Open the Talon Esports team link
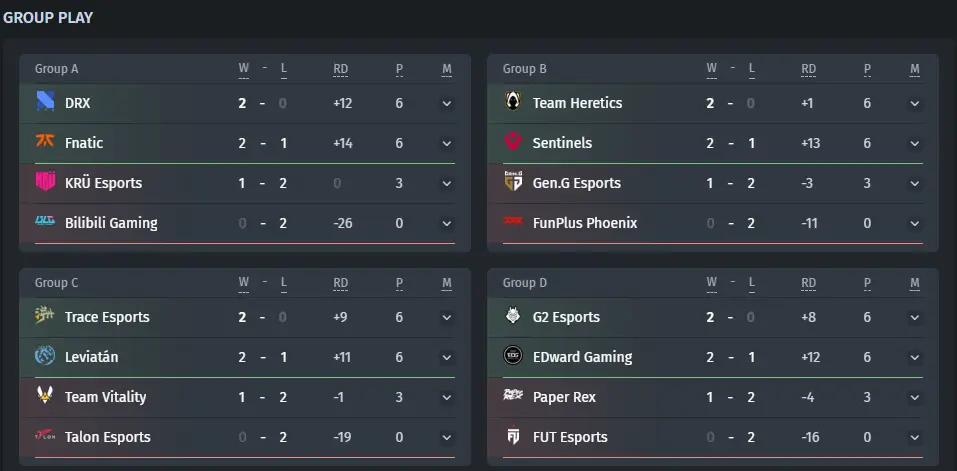Image resolution: width=957 pixels, height=471 pixels. 107,437
